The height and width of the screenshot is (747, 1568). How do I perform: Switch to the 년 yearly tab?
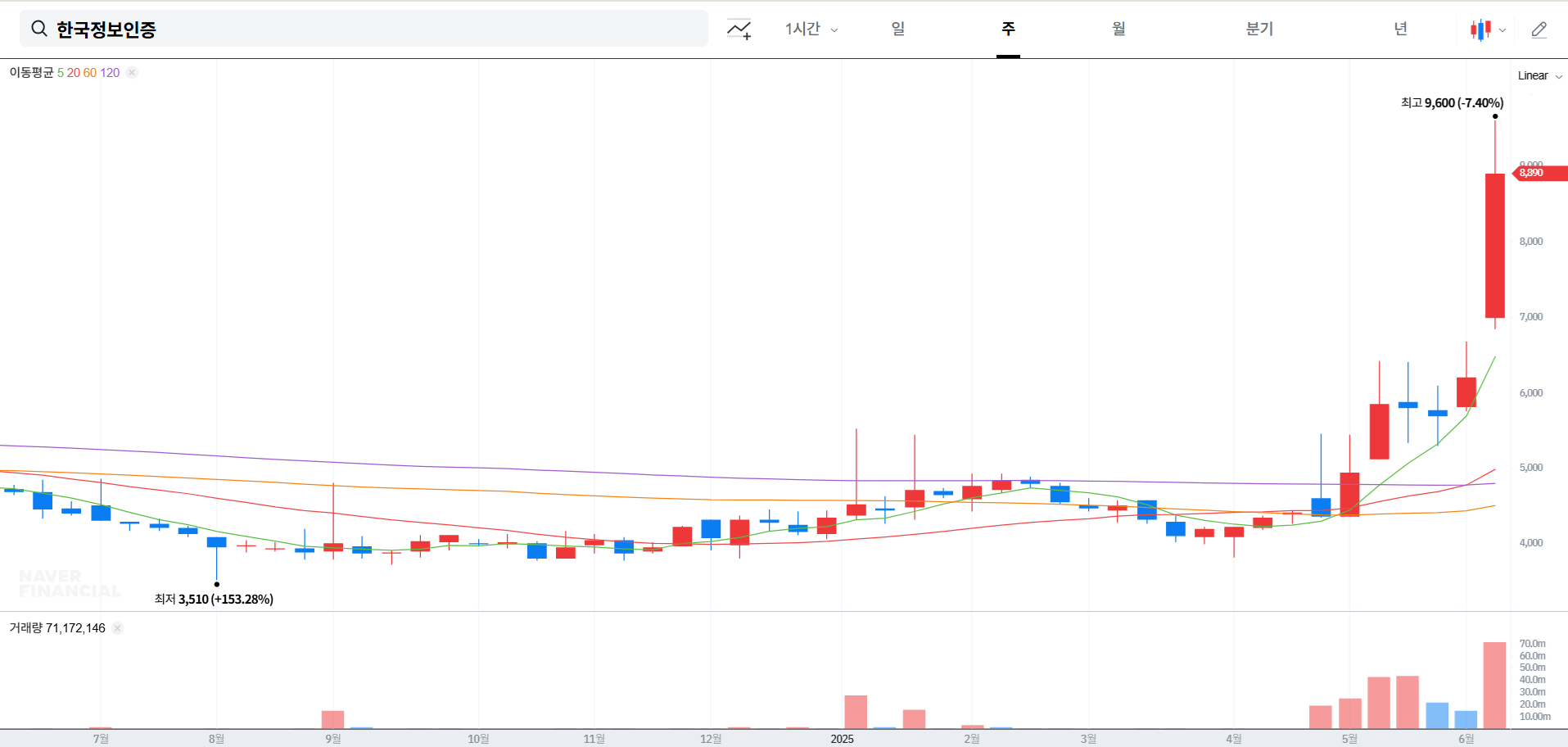1401,29
